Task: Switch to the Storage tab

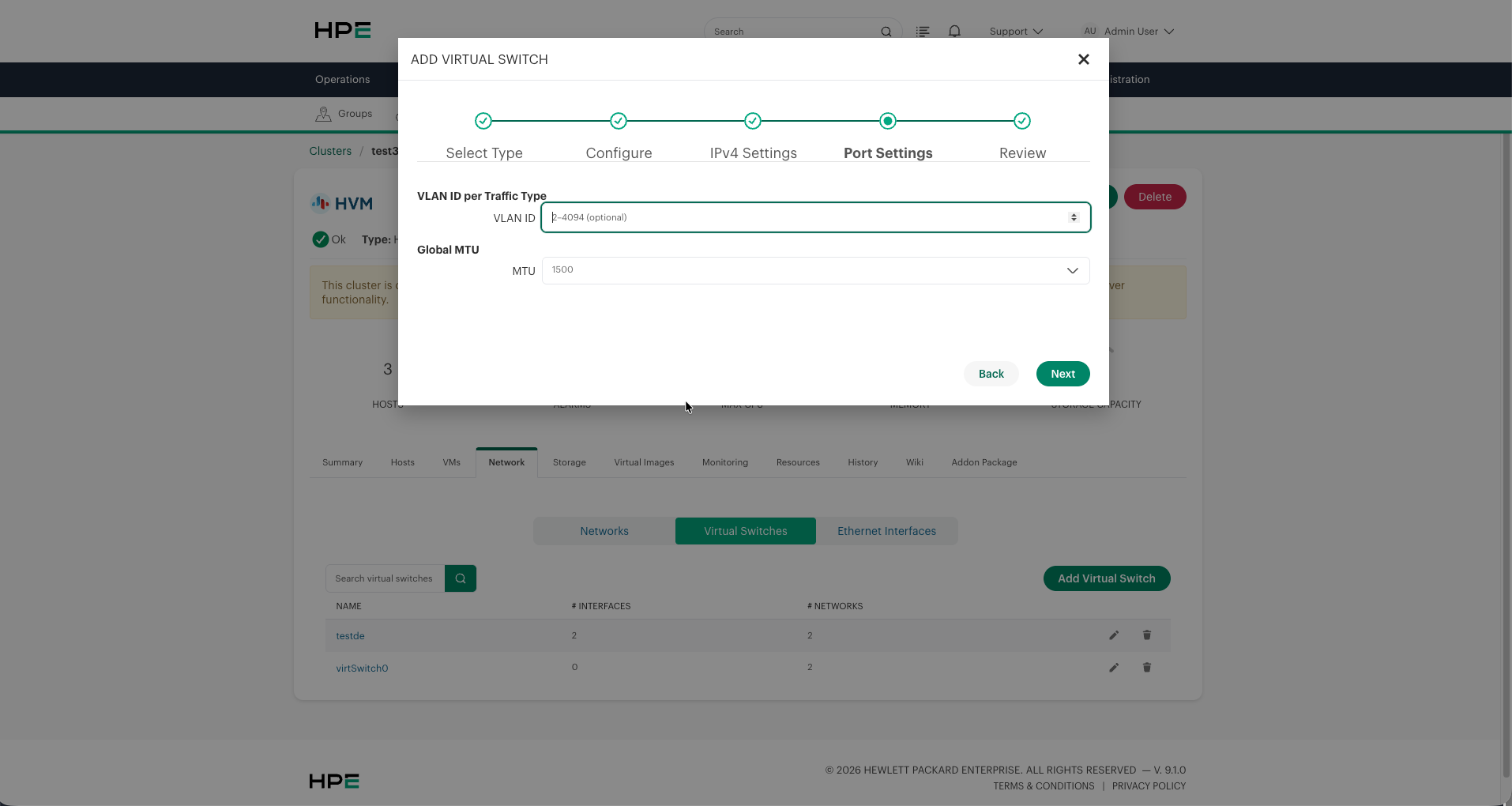Action: tap(569, 462)
